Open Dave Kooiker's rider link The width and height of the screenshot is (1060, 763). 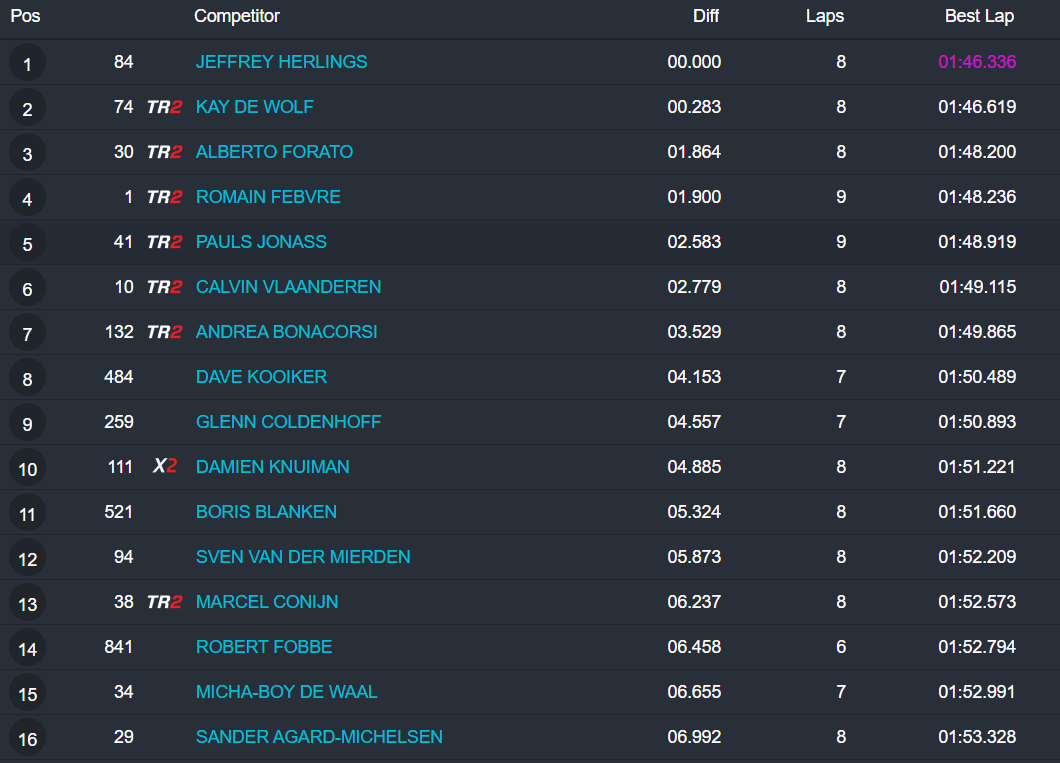261,377
